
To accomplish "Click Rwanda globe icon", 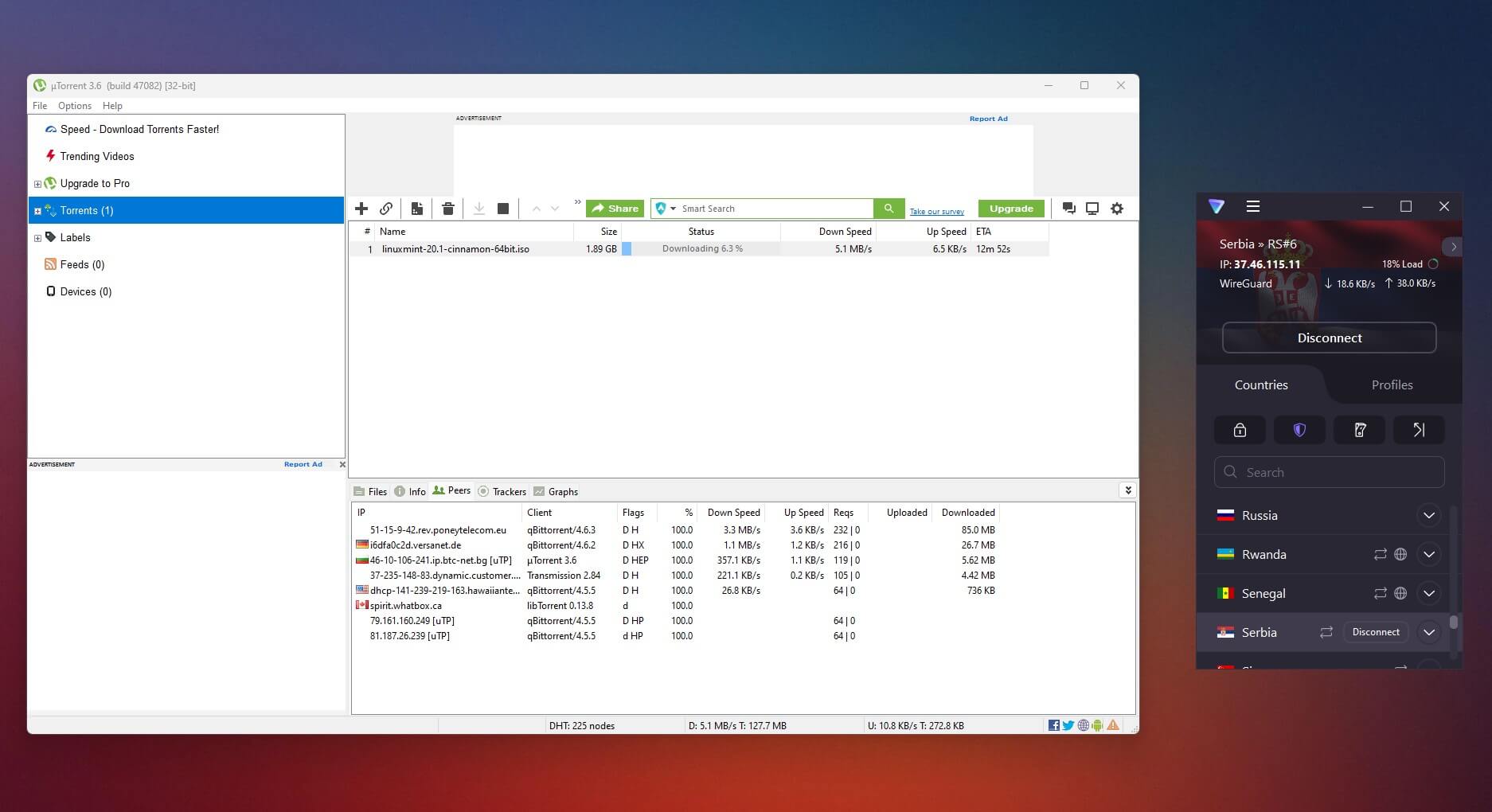I will (1400, 554).
